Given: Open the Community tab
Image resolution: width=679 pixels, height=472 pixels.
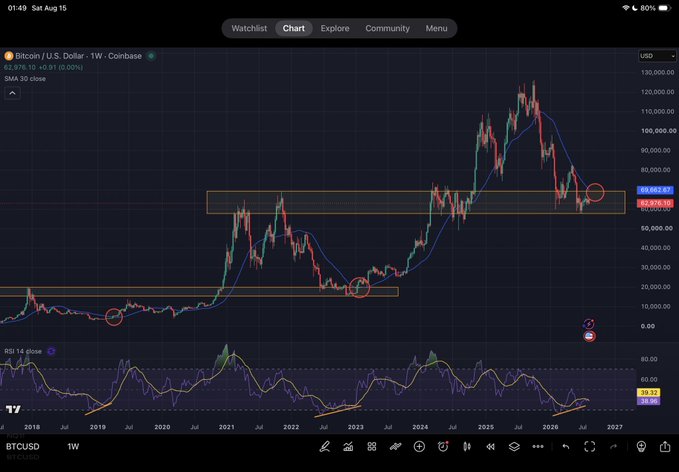Looking at the screenshot, I should coord(387,28).
